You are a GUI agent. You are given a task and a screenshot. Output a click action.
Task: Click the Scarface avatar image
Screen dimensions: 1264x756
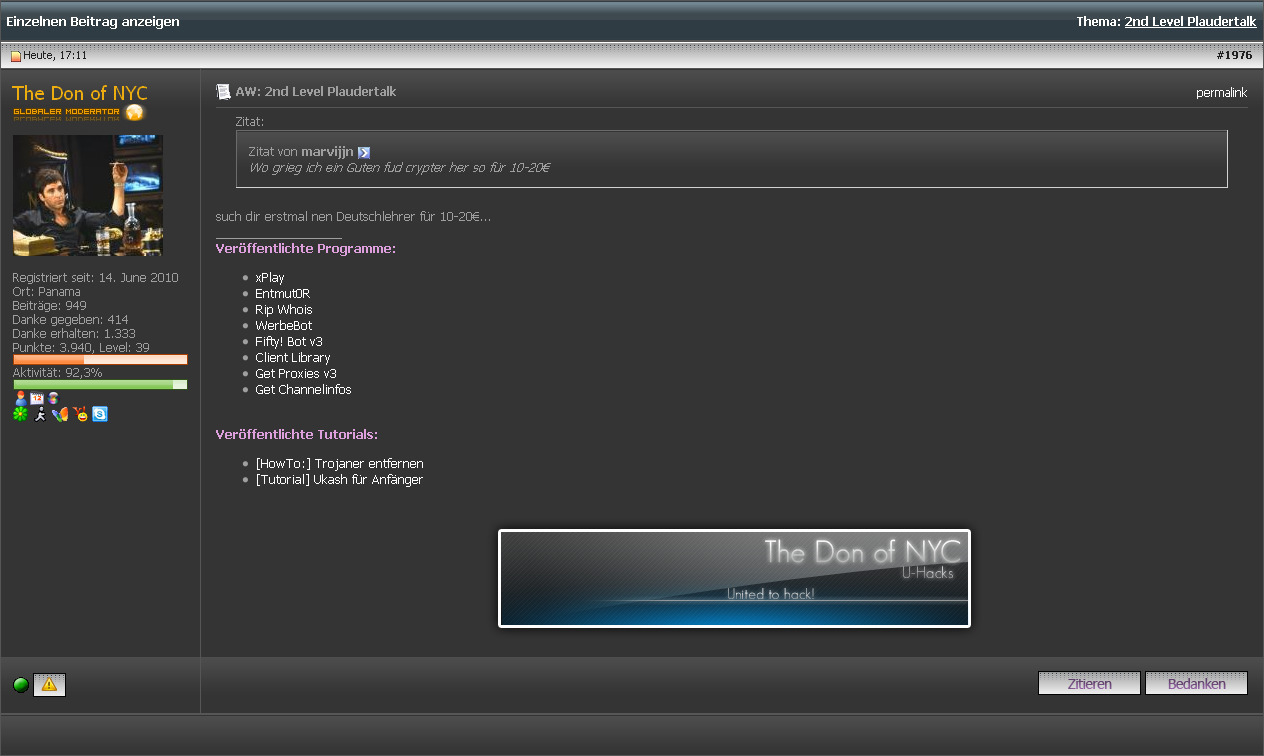coord(88,196)
